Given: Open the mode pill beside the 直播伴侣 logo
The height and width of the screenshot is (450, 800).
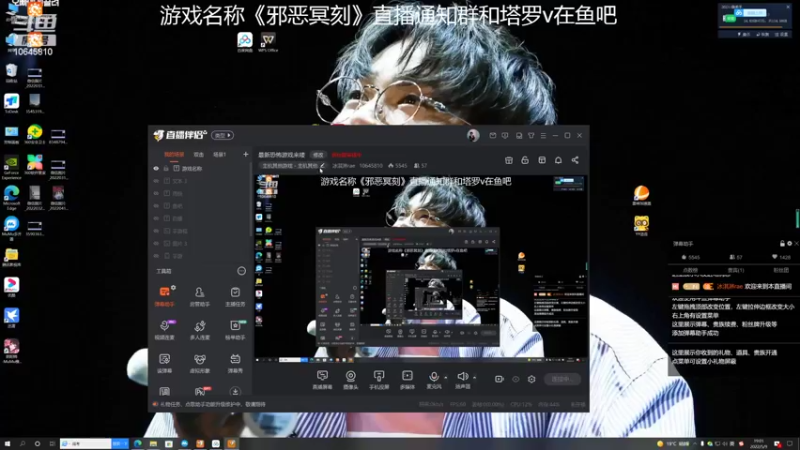Looking at the screenshot, I should click(222, 135).
